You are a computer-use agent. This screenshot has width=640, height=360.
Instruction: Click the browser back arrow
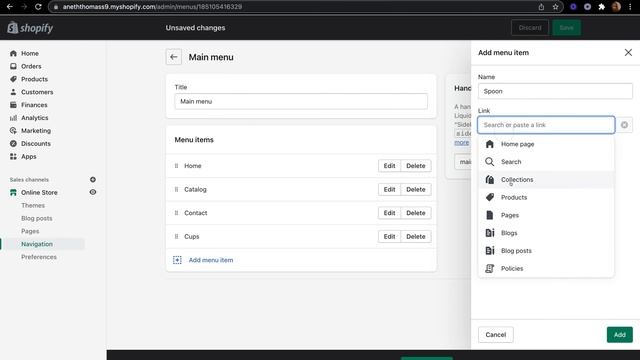coord(9,7)
